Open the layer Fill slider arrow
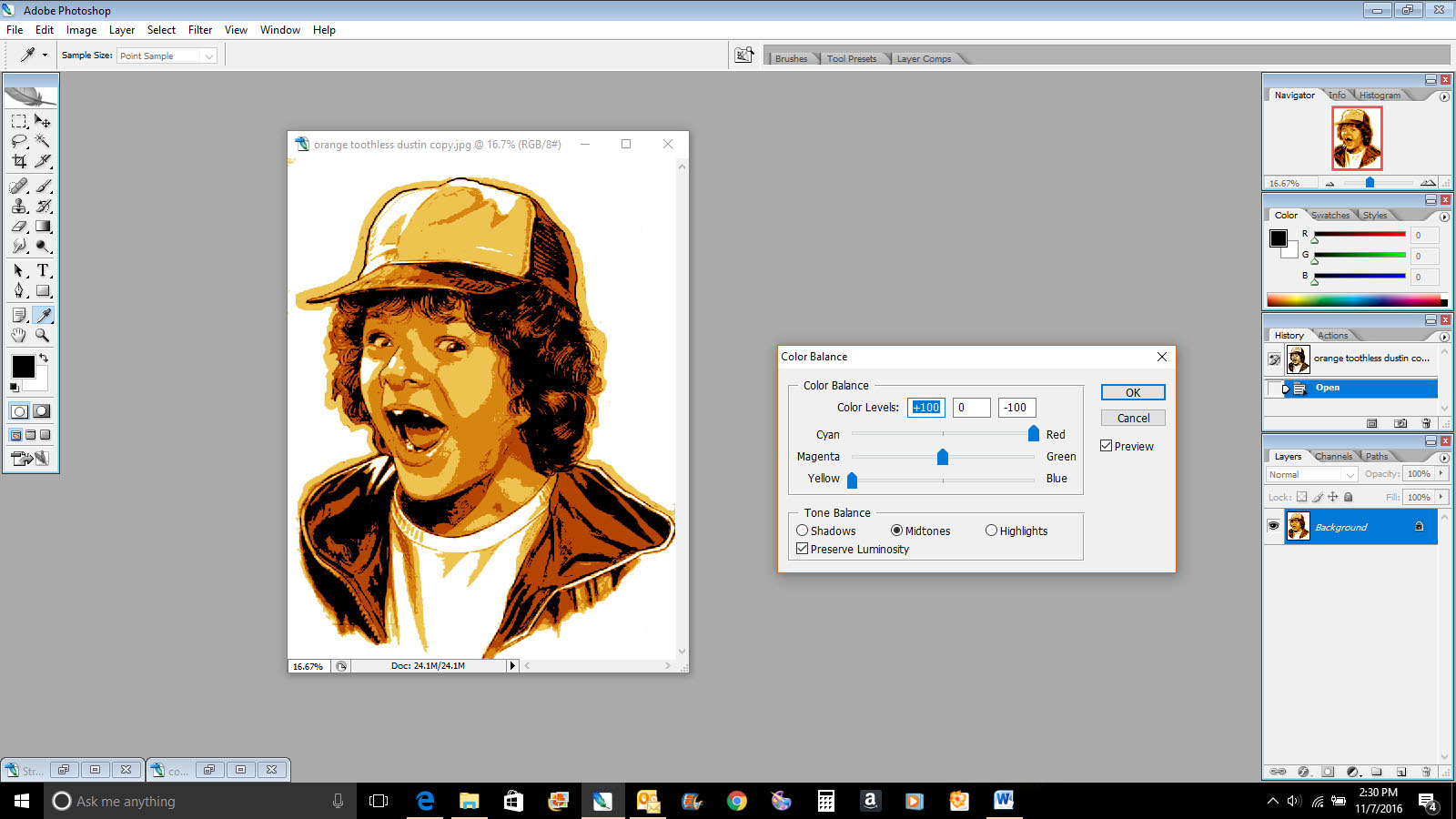Screen dimensions: 1456x819 click(1441, 497)
